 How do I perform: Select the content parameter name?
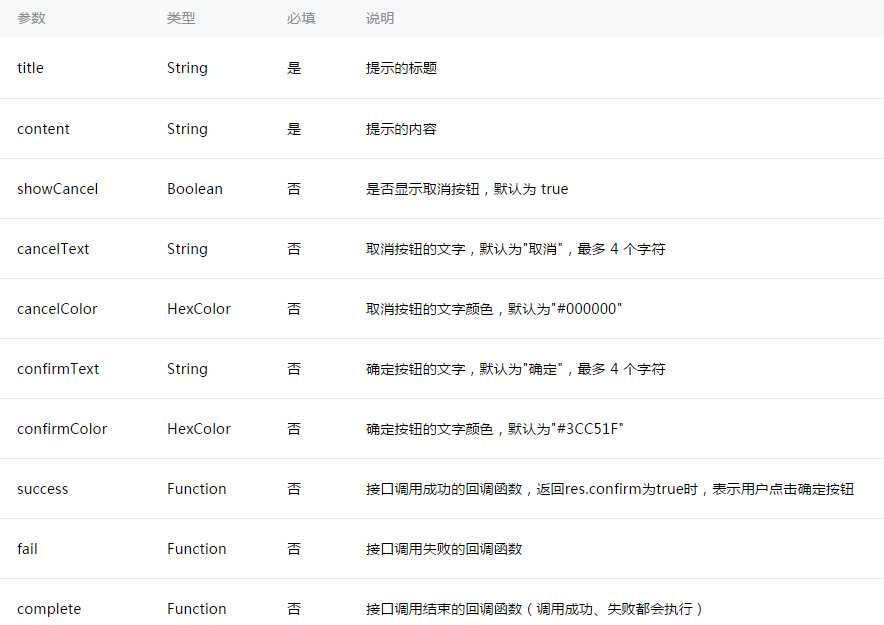point(43,128)
